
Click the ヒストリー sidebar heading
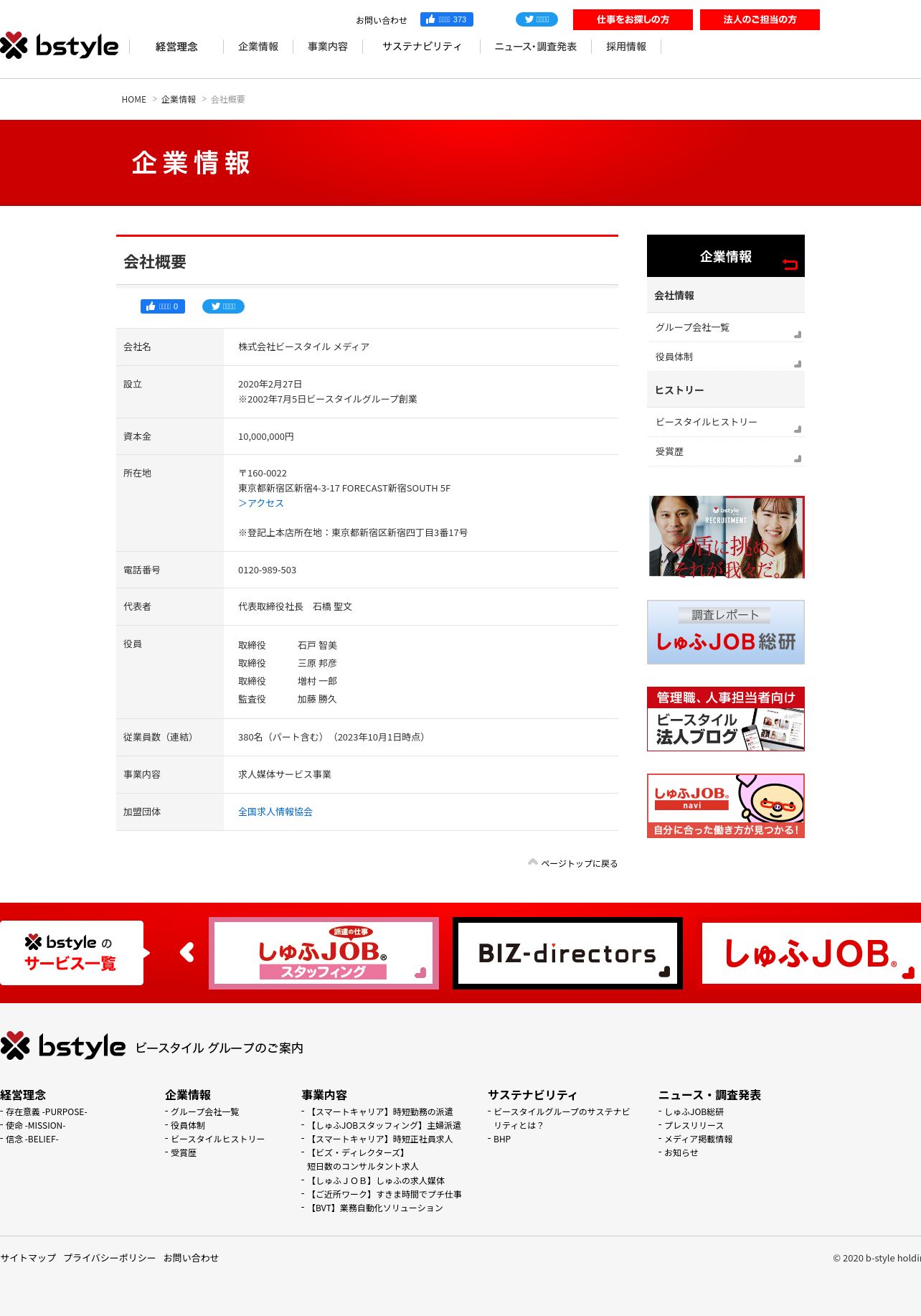pos(726,390)
